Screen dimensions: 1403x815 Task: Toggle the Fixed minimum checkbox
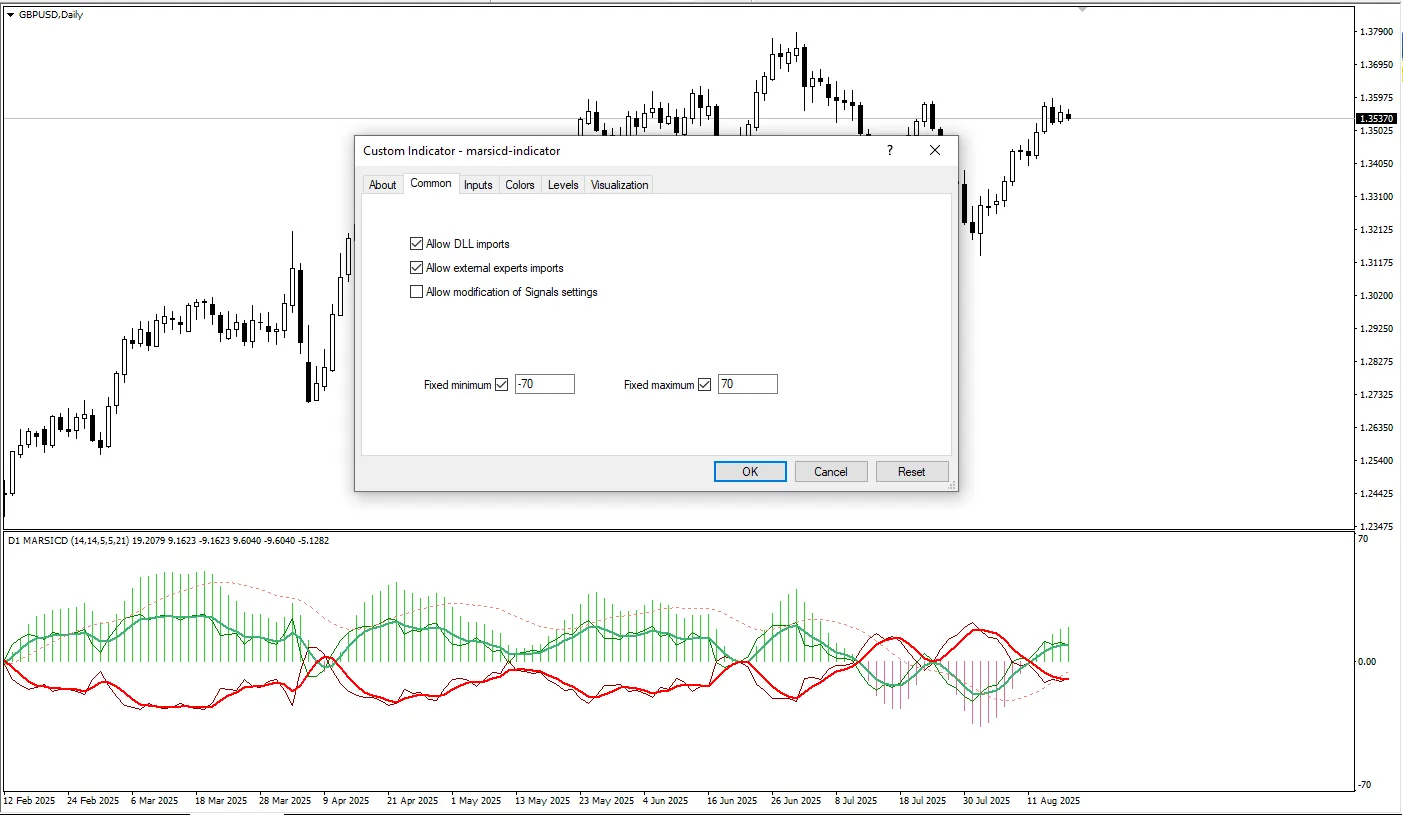click(x=502, y=385)
